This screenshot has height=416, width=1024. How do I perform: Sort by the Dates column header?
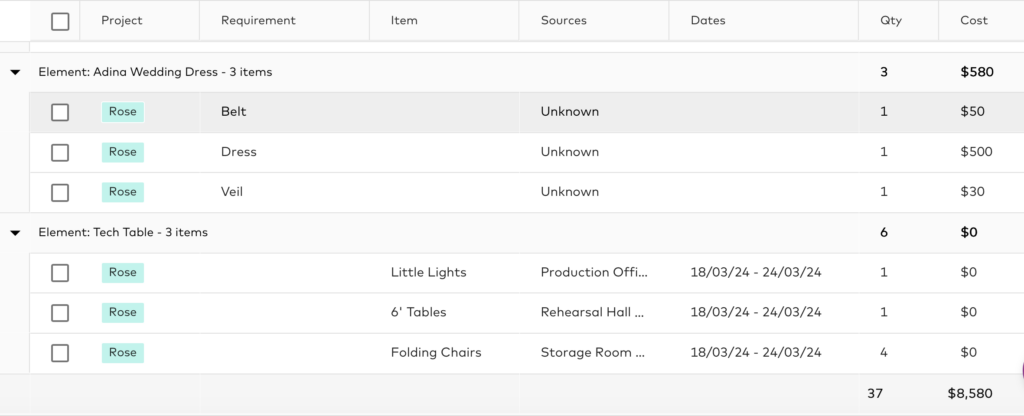708,20
